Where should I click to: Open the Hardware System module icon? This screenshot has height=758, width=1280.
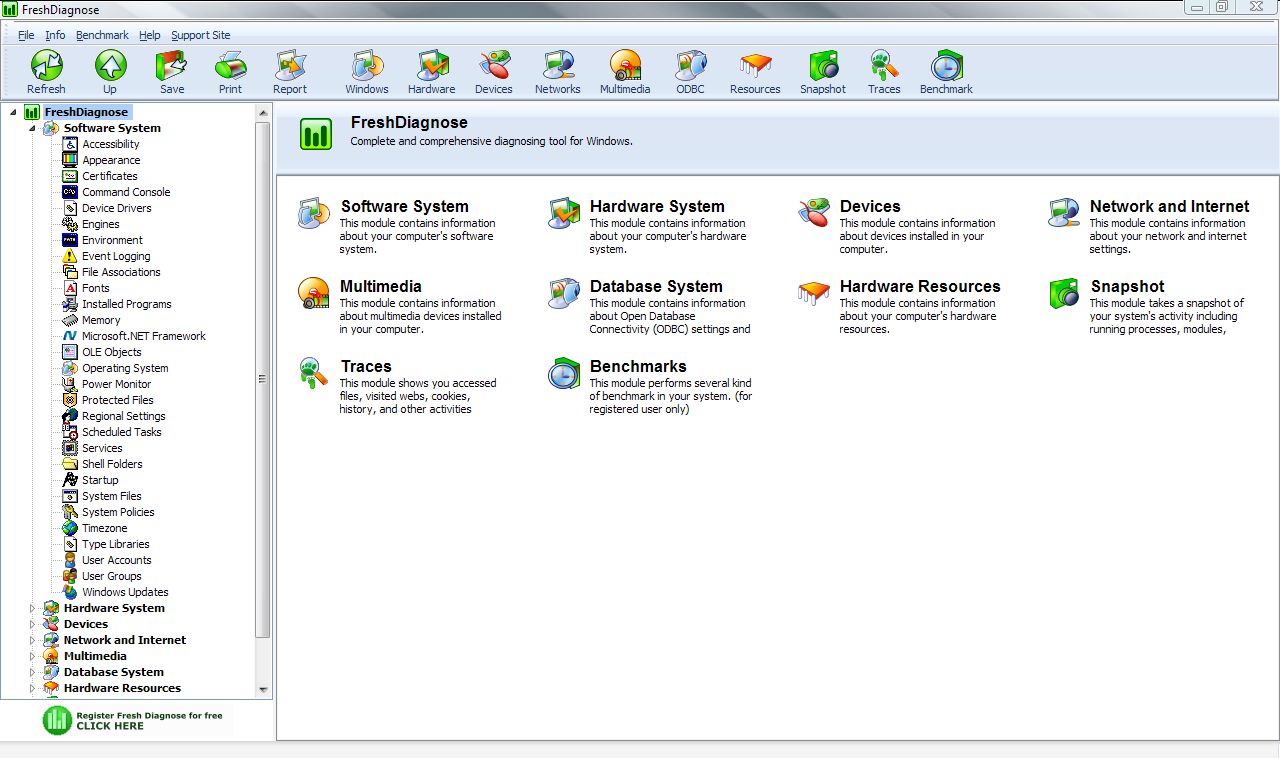point(564,213)
